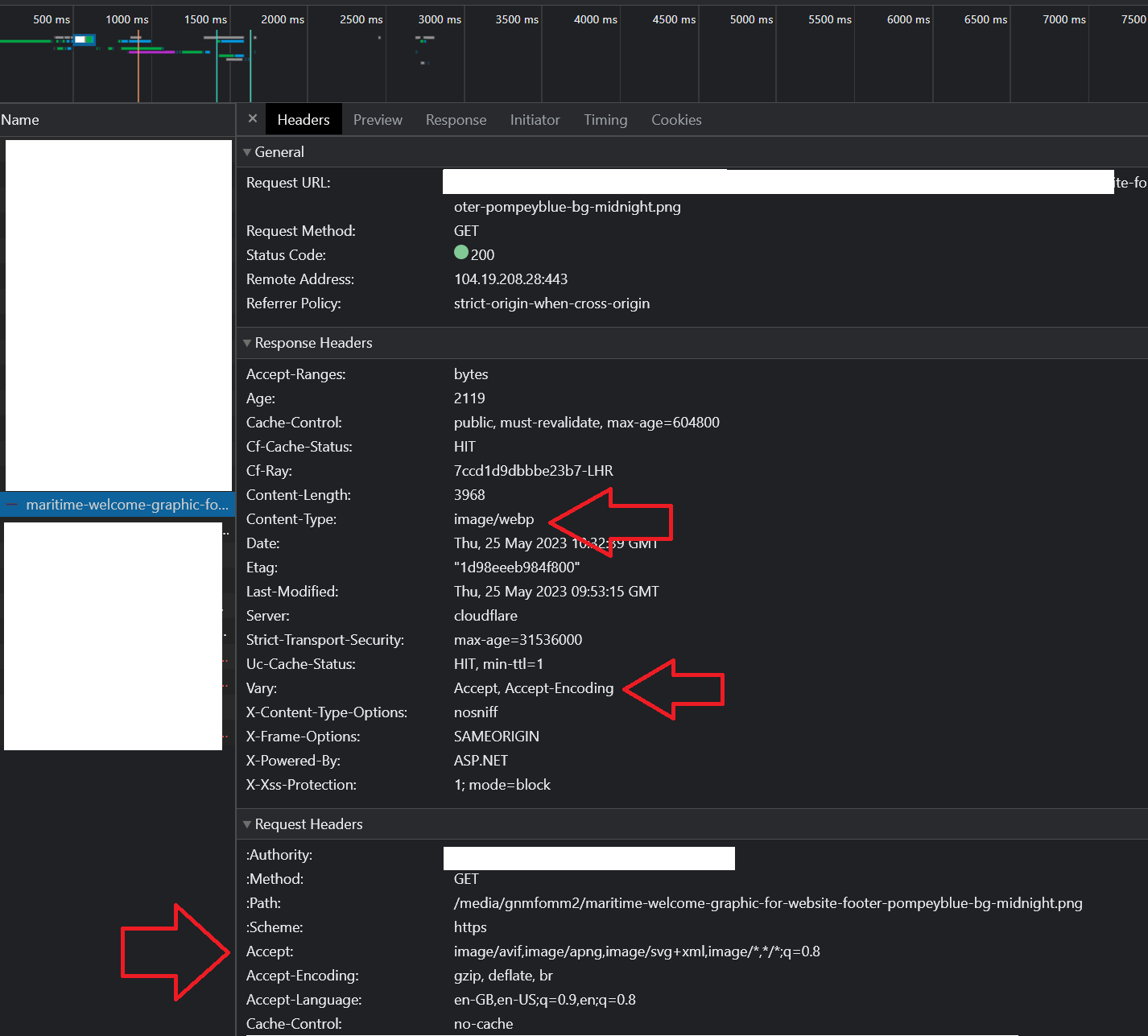The image size is (1148, 1036).
Task: Select the Remote Address value
Action: click(510, 279)
